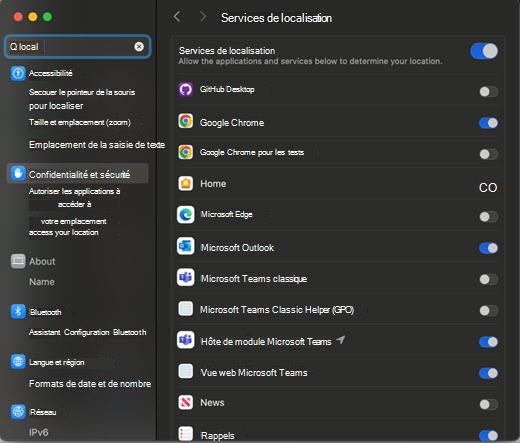Open the About section
Screen dimensions: 520x443
[42, 262]
